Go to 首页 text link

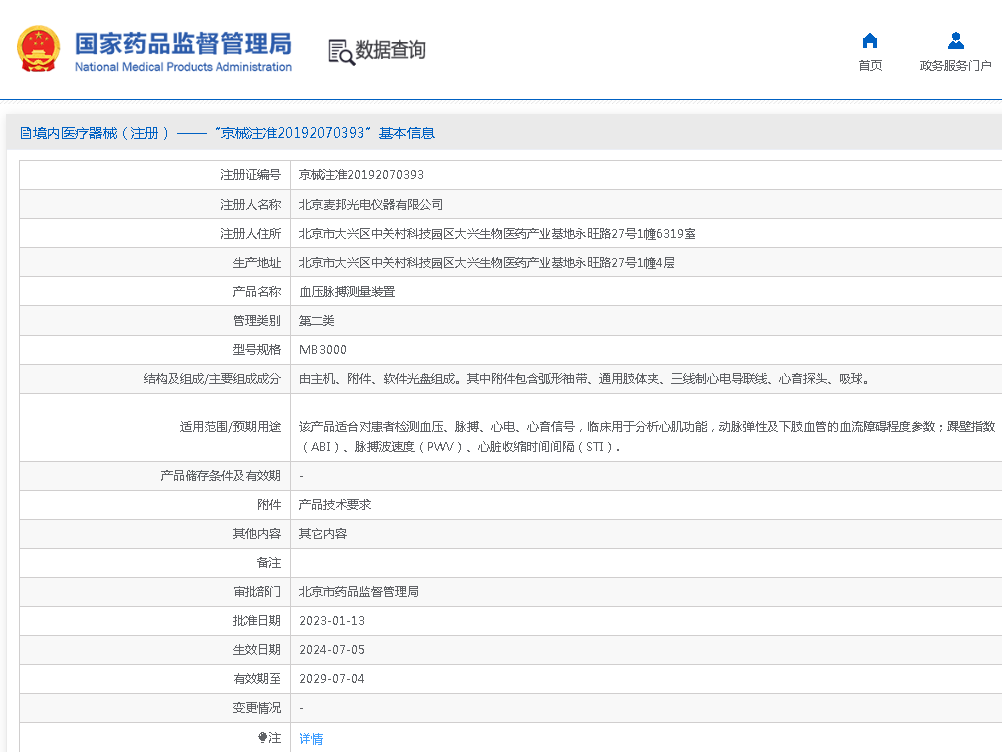click(870, 66)
